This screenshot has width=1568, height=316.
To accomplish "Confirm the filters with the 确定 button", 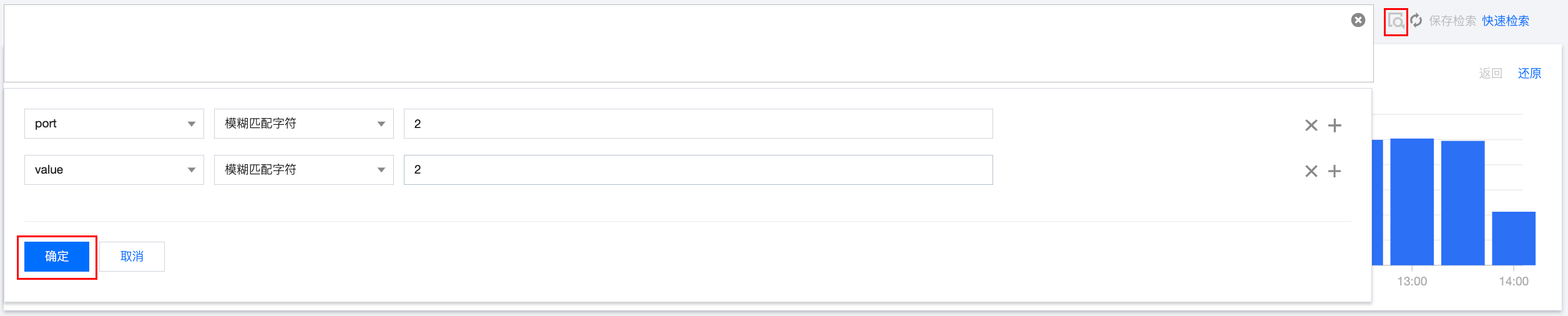I will [x=57, y=257].
